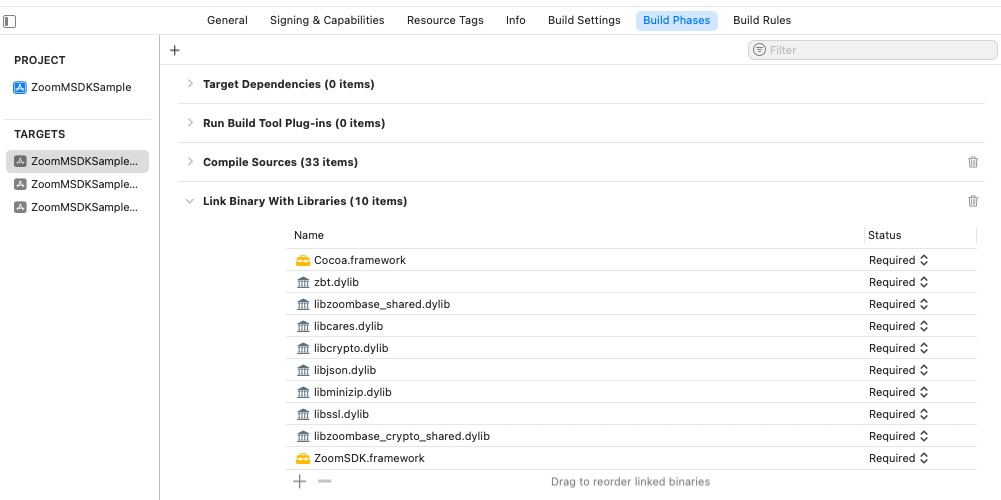This screenshot has width=1001, height=500.
Task: Select the zbt.dylib row name
Action: pyautogui.click(x=336, y=282)
